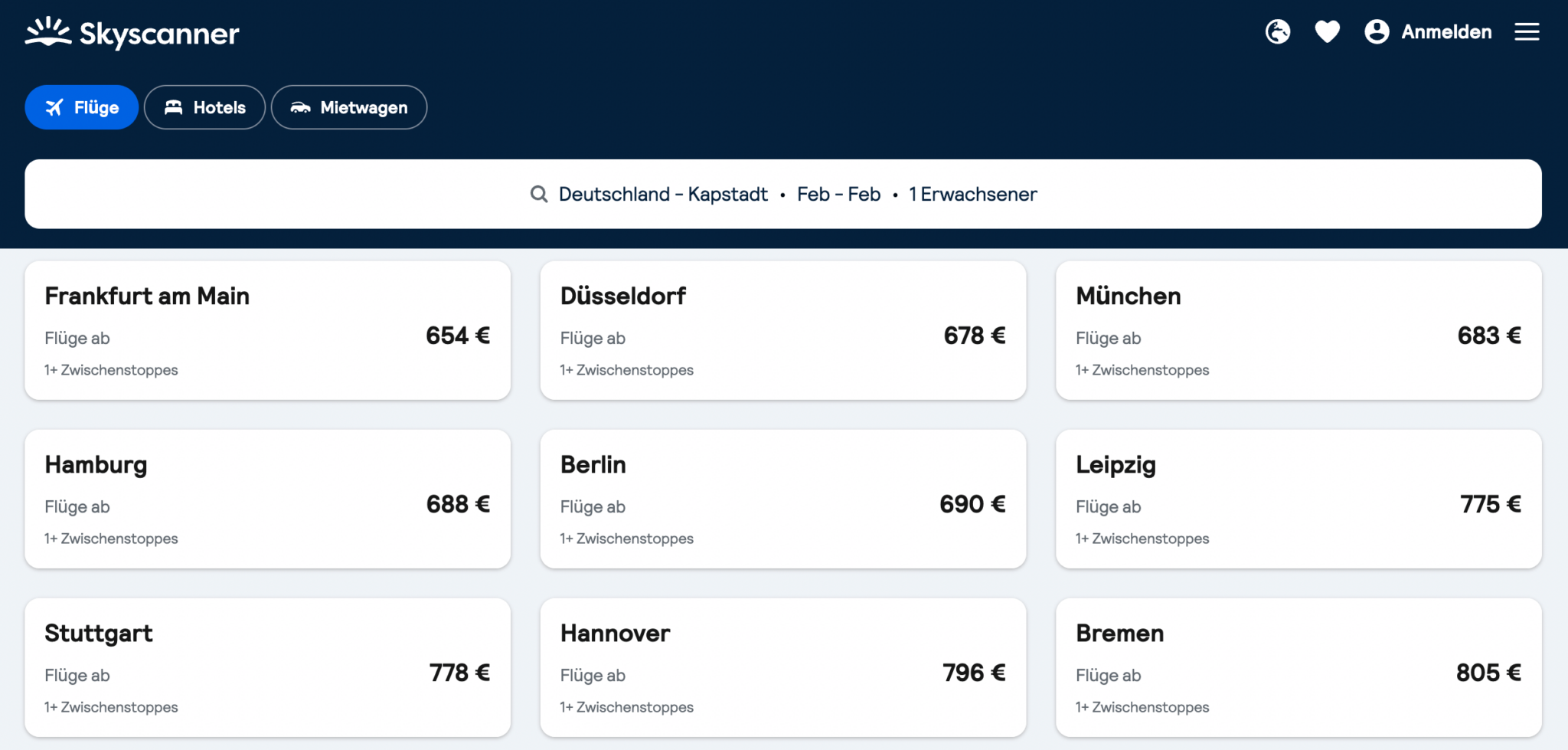Open the 1 Erwachsener traveler selector
The height and width of the screenshot is (750, 1568).
click(972, 194)
